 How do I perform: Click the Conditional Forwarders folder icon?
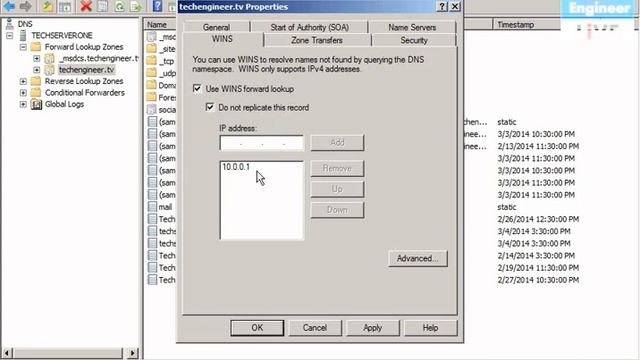[x=36, y=92]
